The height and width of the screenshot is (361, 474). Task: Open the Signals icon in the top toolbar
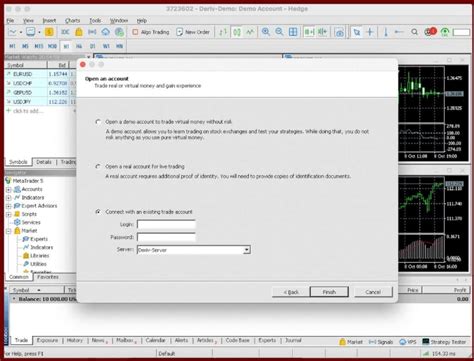pos(92,32)
